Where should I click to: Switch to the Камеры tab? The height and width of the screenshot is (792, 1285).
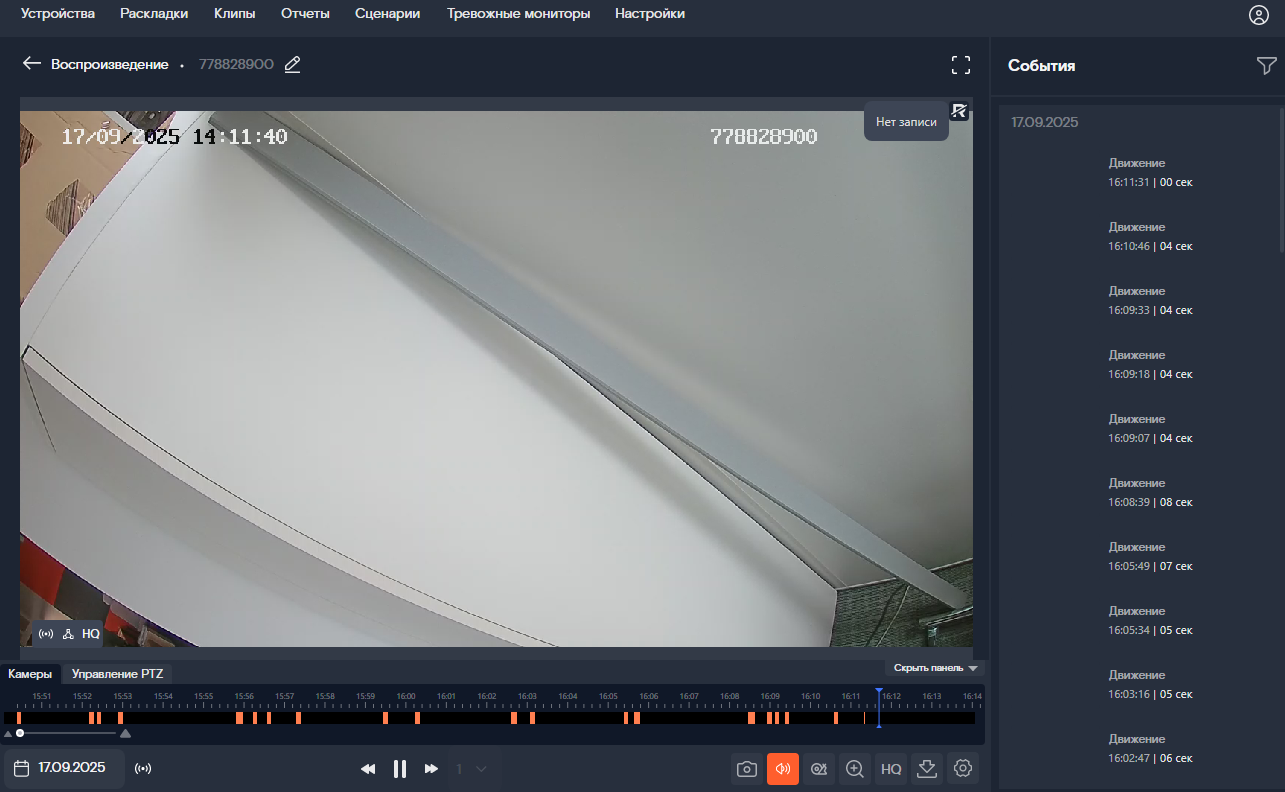(x=30, y=674)
